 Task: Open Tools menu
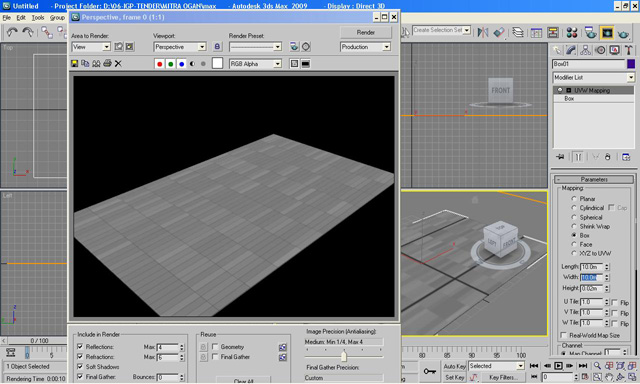point(38,18)
